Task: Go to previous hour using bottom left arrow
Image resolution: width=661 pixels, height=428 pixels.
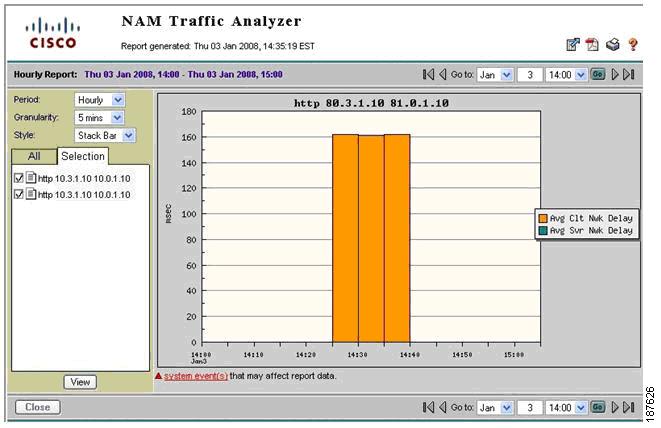Action: pos(442,407)
